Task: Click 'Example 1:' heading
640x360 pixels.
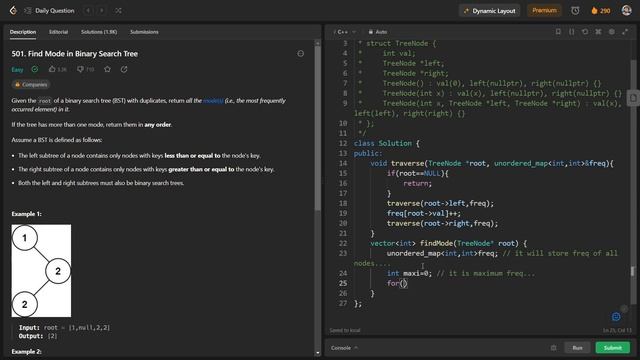Action: coord(27,214)
